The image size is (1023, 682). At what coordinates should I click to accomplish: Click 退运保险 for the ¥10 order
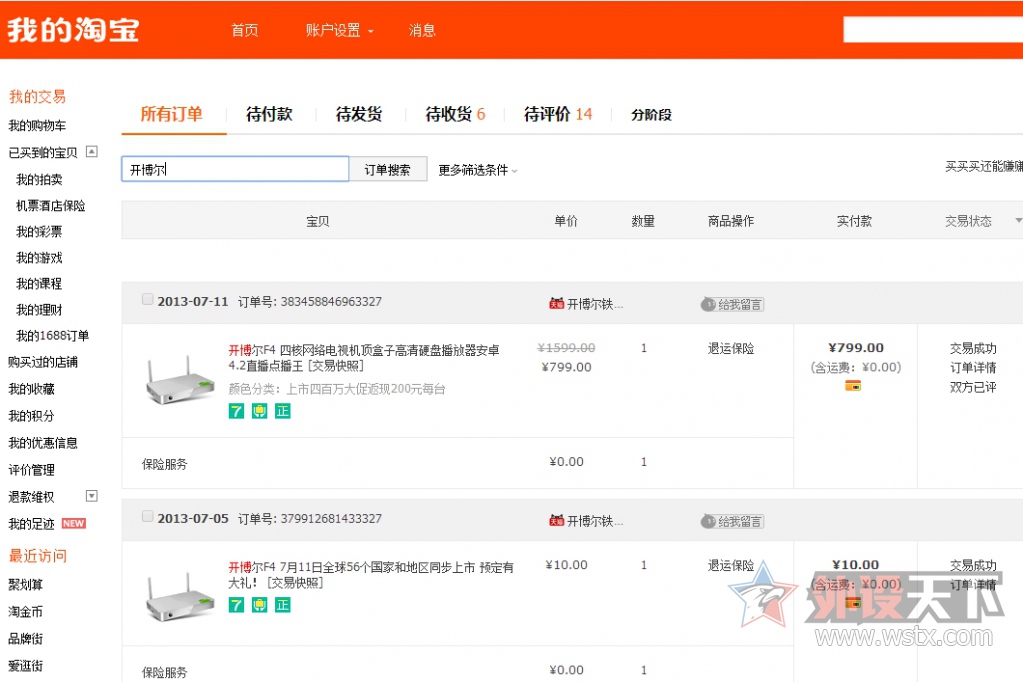[x=731, y=565]
